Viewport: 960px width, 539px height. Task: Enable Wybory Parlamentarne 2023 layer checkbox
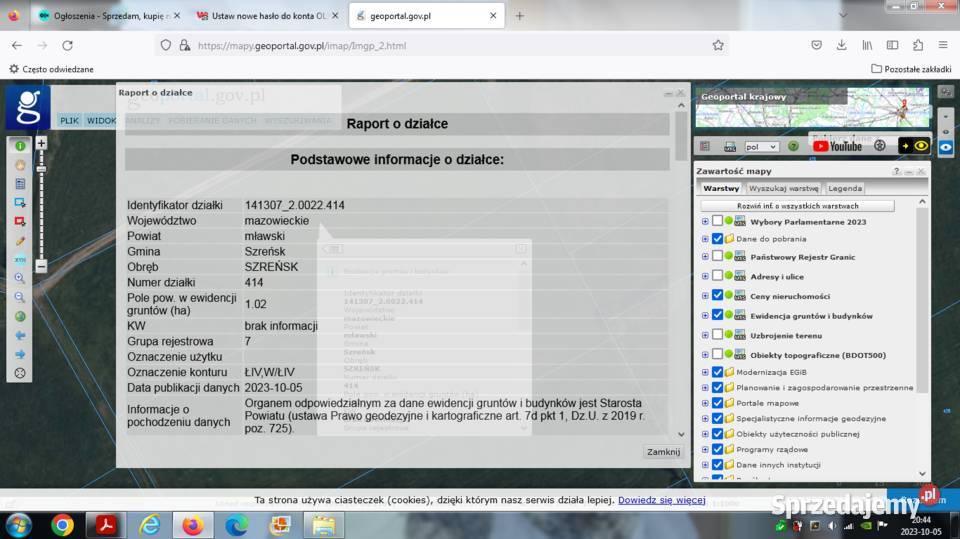[x=717, y=221]
